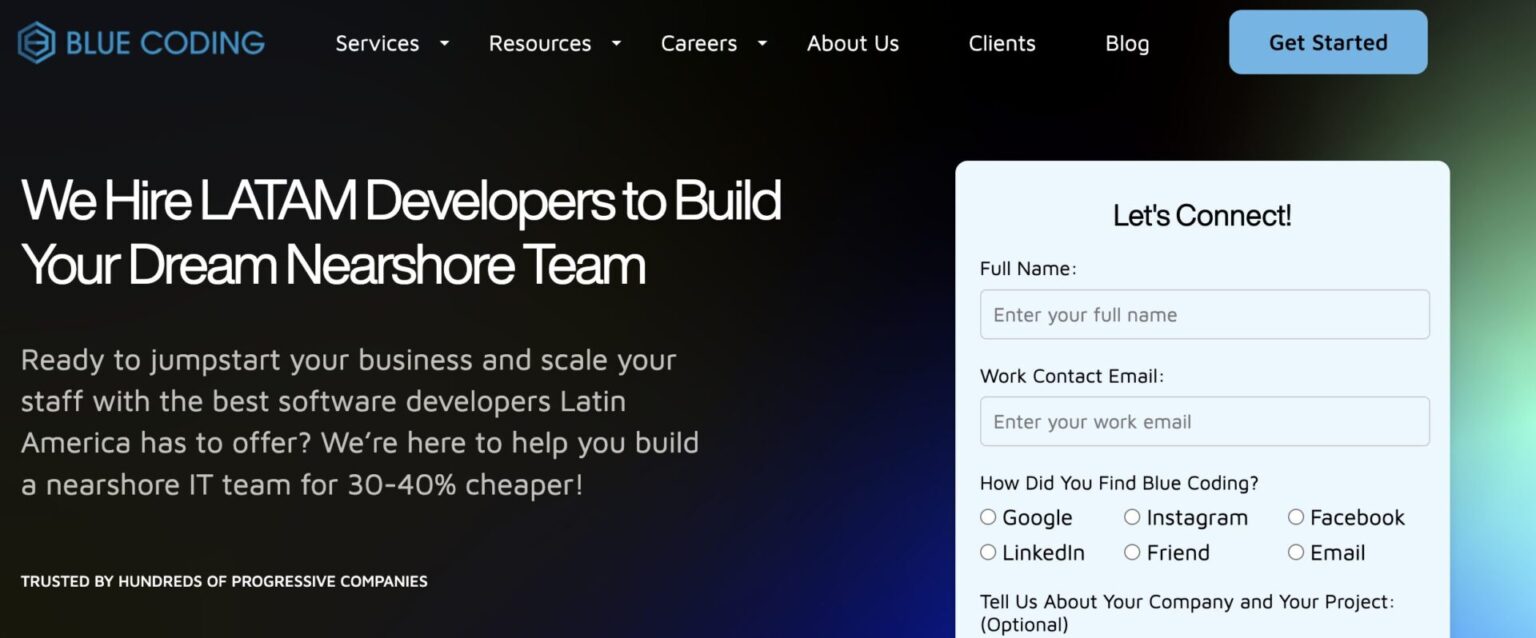Select the Google radio option

[988, 517]
